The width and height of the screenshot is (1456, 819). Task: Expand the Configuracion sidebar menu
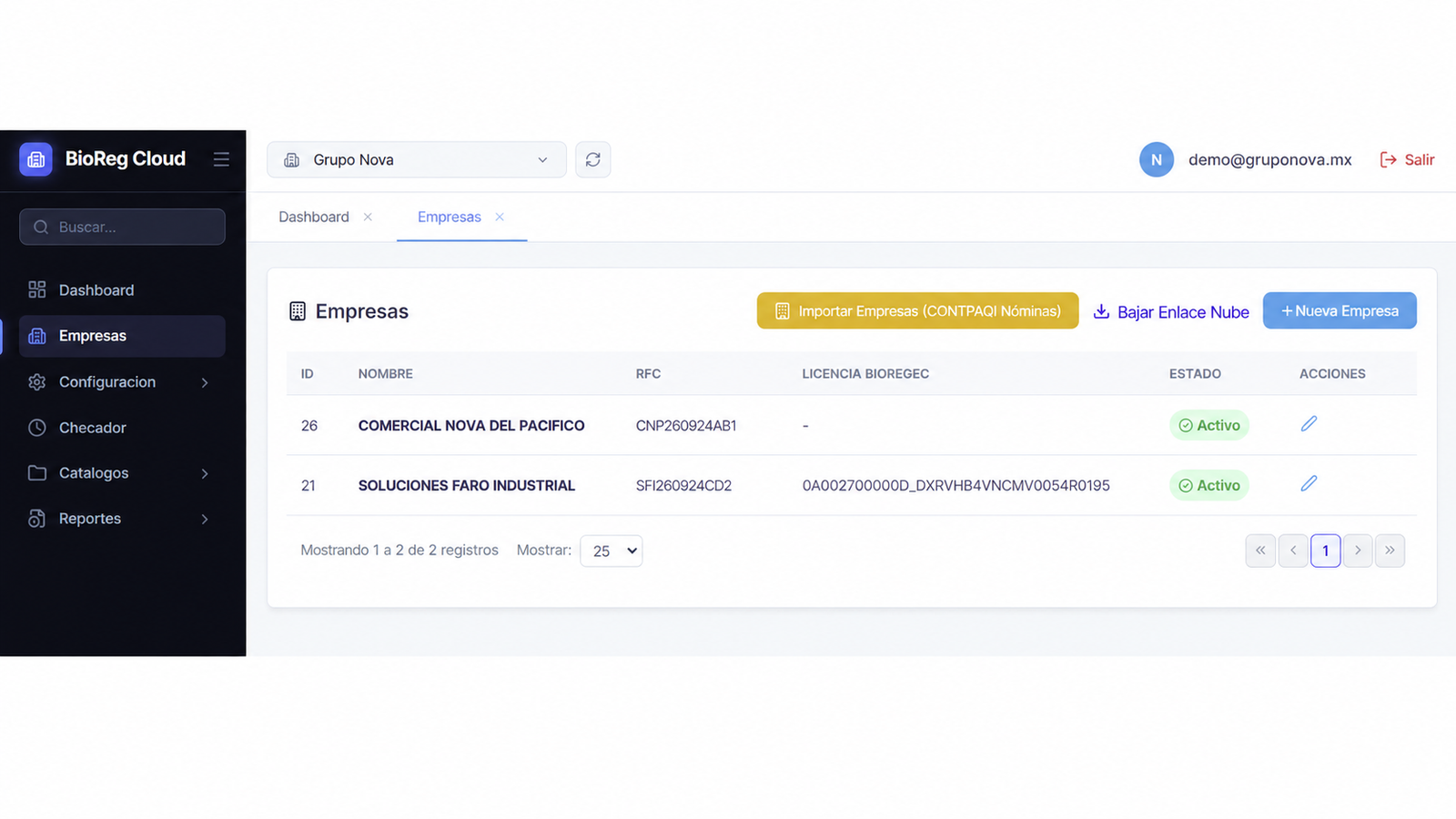pyautogui.click(x=122, y=382)
